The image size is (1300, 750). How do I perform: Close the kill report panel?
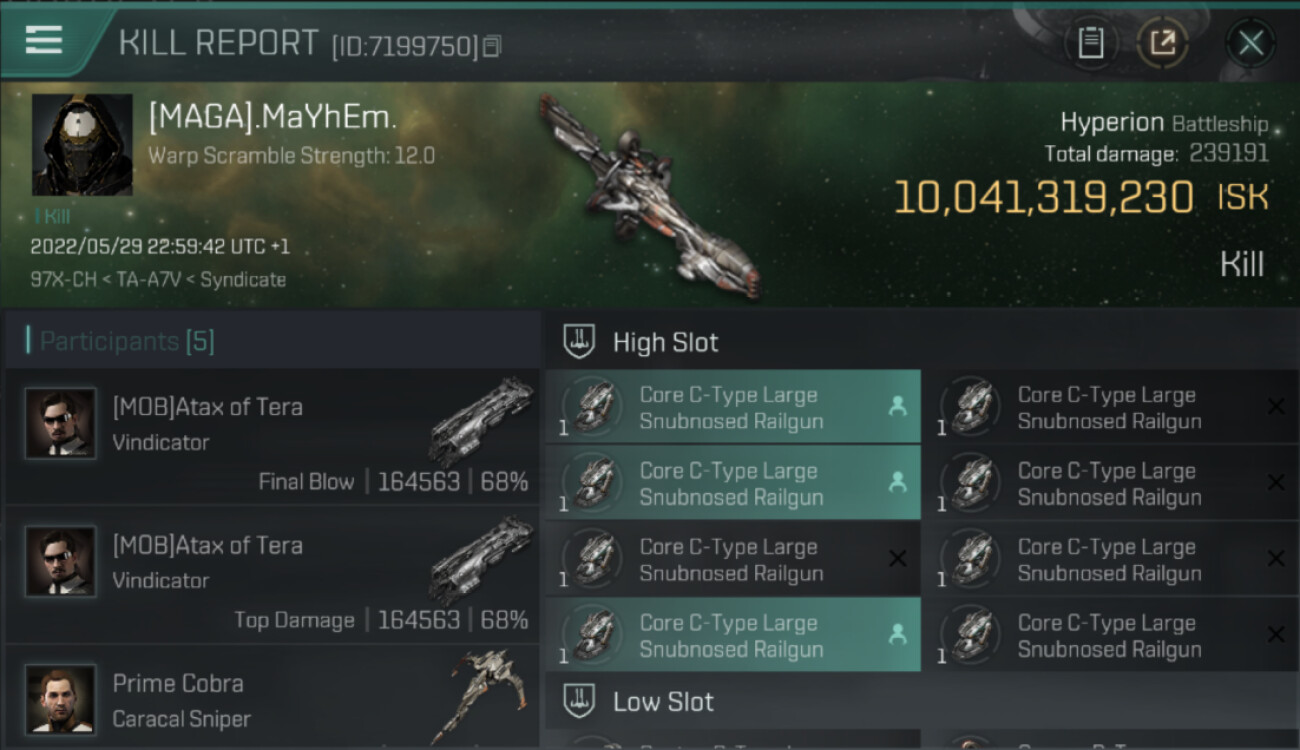pos(1250,43)
